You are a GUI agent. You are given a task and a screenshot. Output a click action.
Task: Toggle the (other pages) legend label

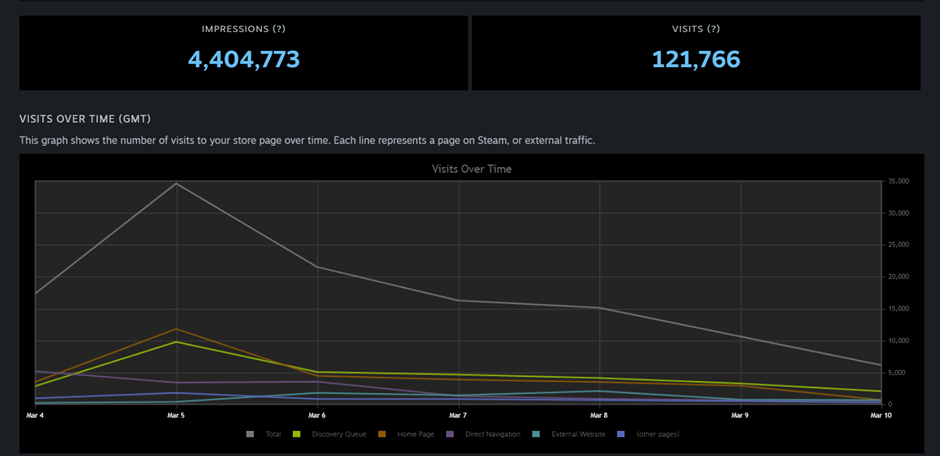tap(657, 434)
